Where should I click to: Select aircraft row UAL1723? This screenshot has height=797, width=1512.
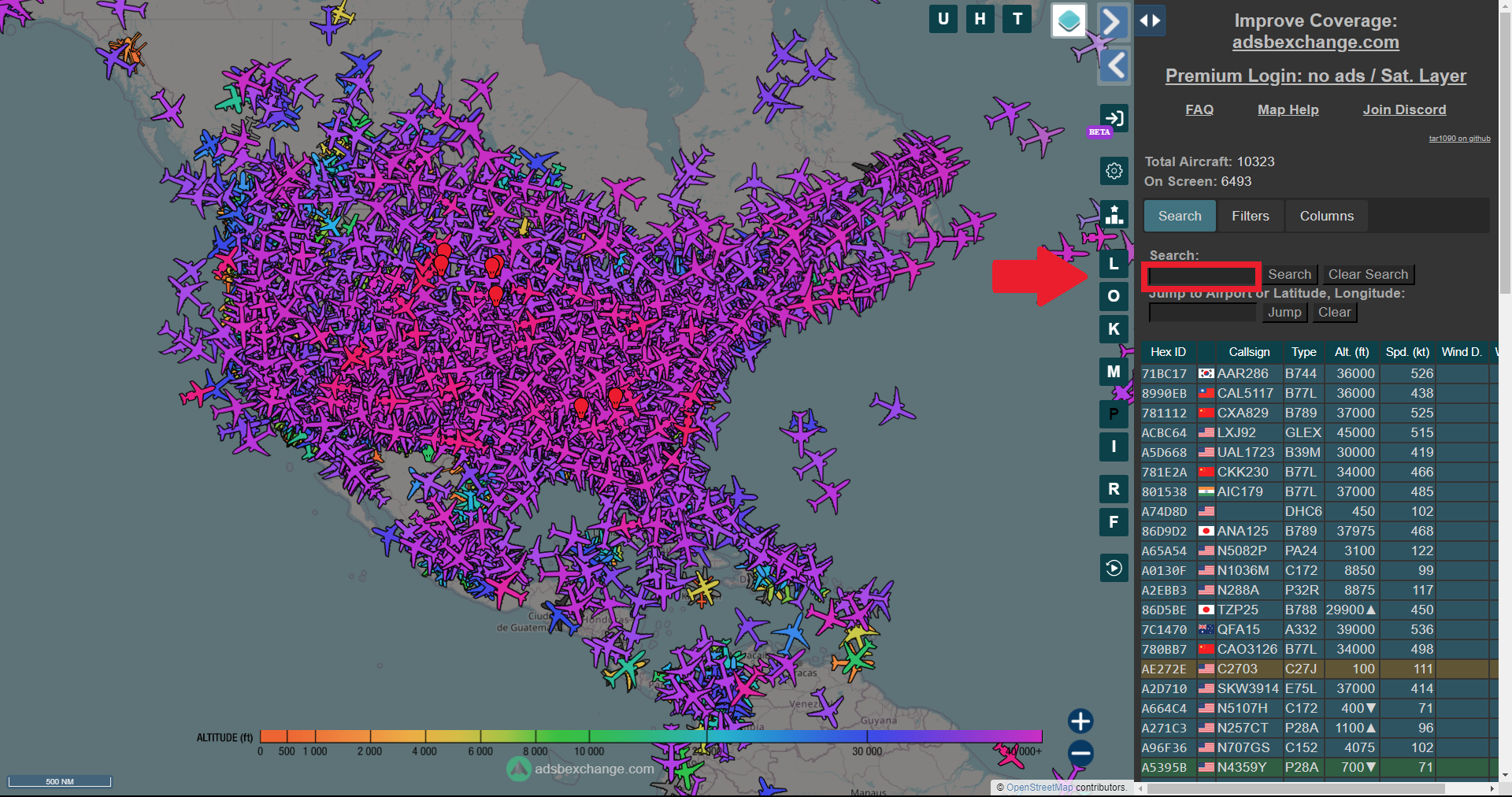coord(1320,452)
